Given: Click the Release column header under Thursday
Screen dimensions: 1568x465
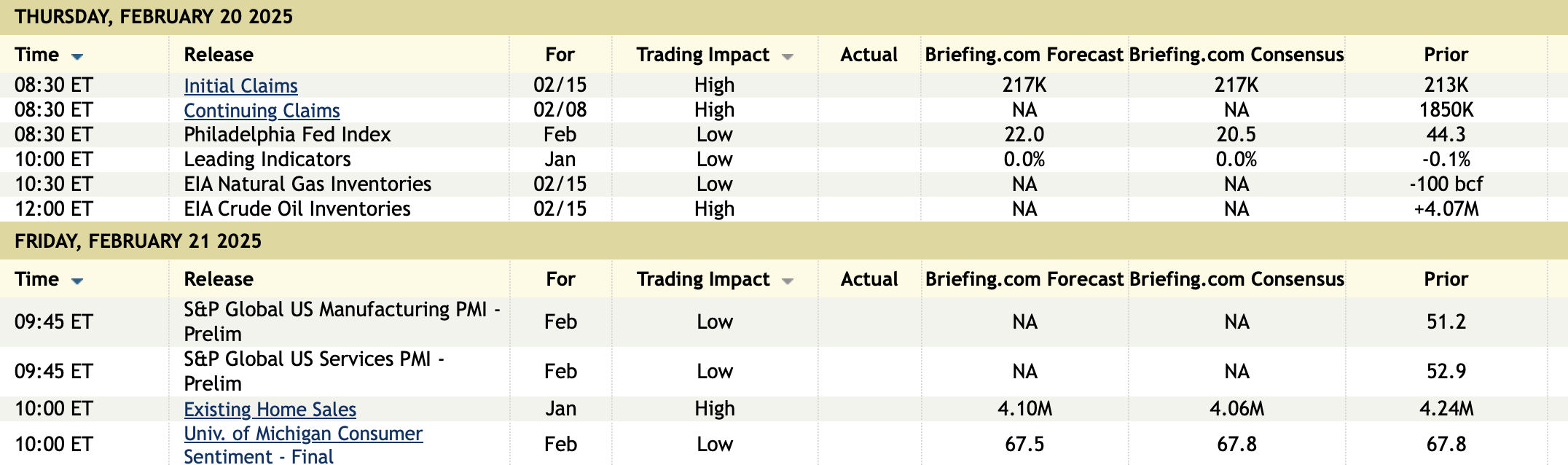Looking at the screenshot, I should (x=219, y=55).
